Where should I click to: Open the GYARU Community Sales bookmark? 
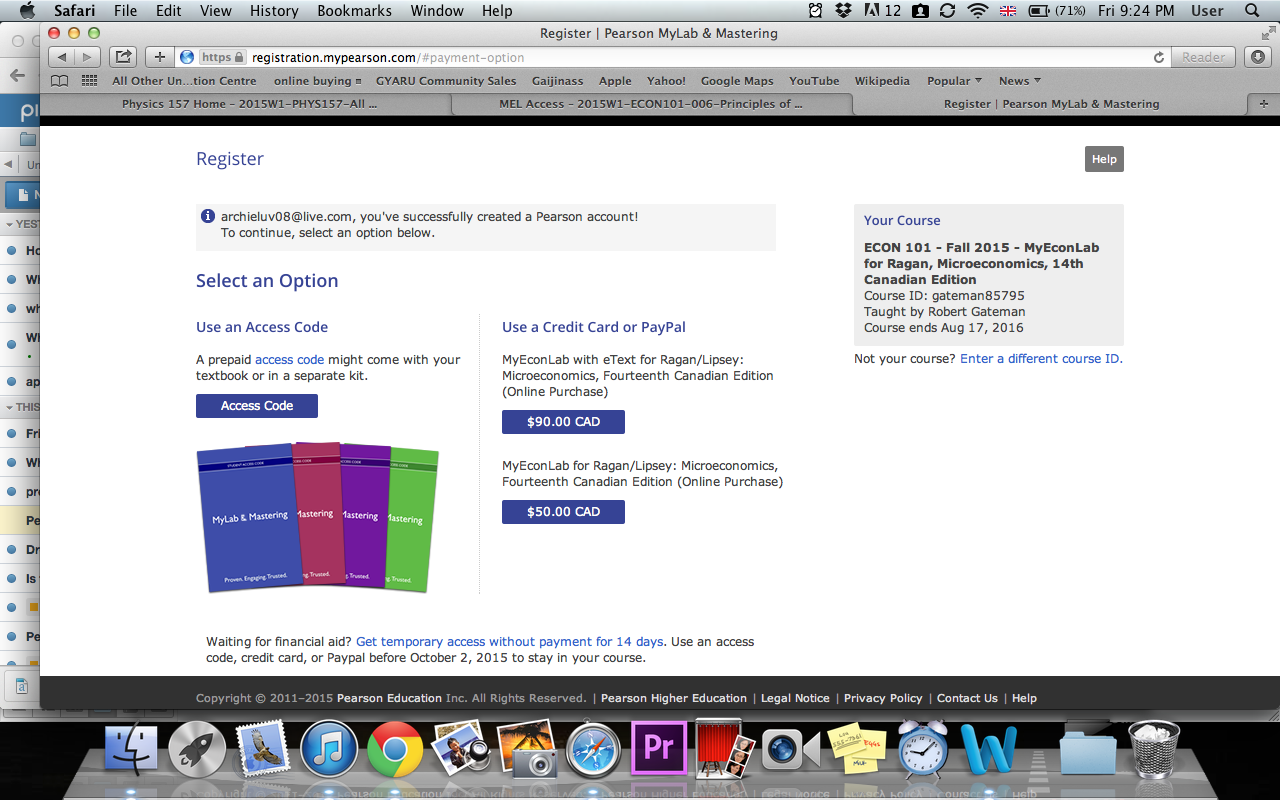446,81
